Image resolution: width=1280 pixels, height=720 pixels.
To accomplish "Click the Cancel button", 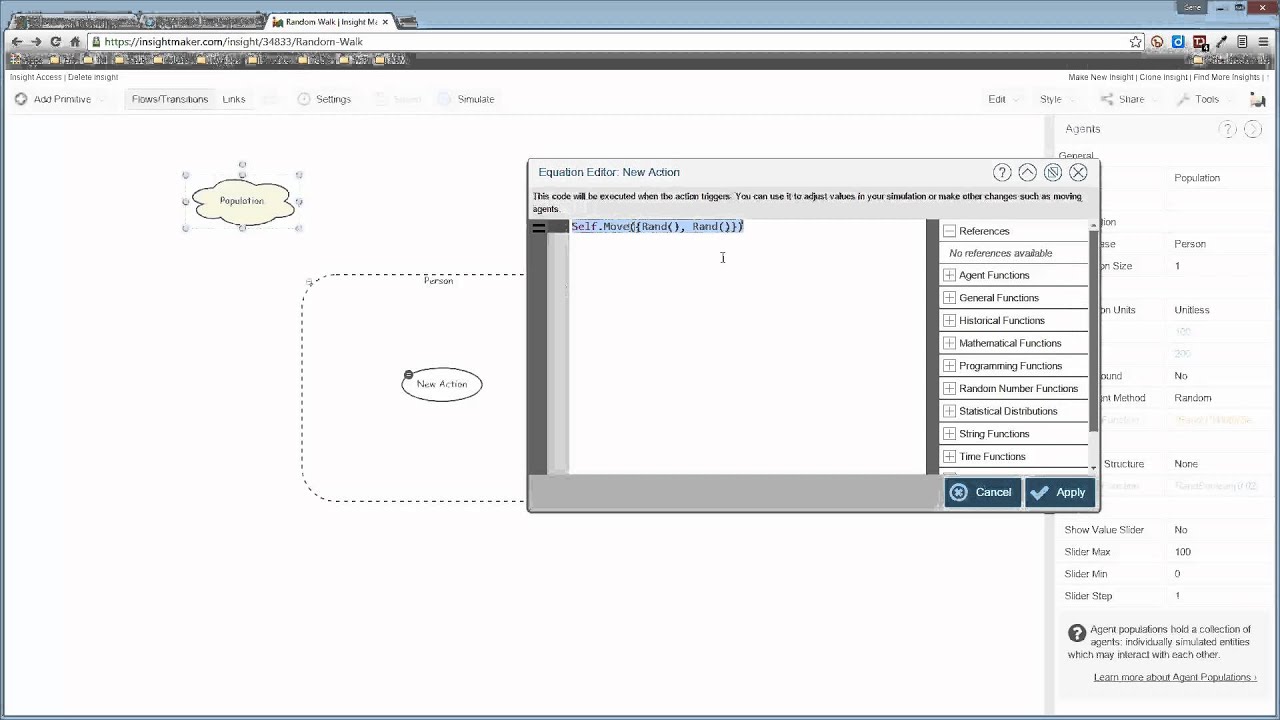I will click(982, 492).
